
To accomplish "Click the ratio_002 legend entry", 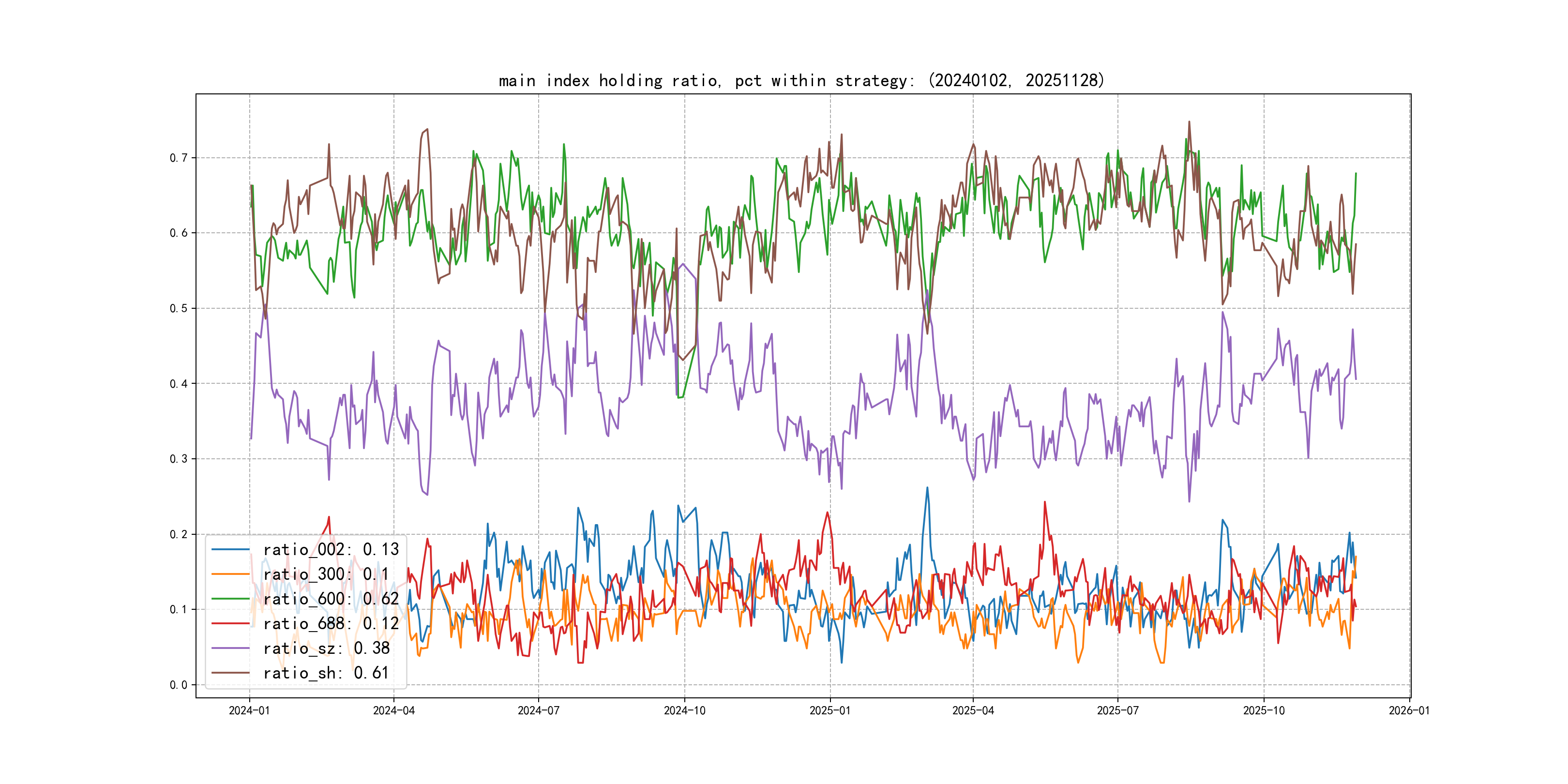I will pyautogui.click(x=331, y=550).
